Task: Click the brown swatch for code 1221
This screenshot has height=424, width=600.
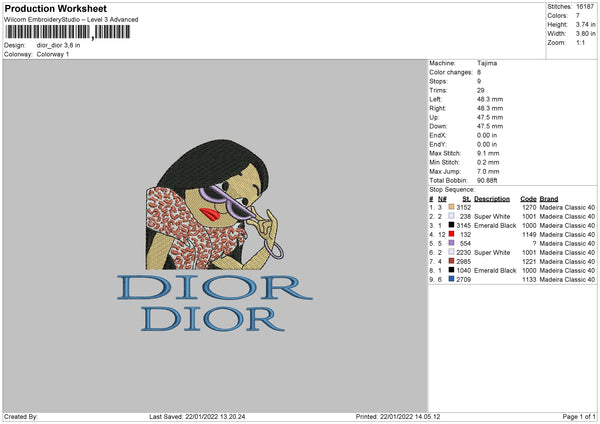Action: (451, 261)
